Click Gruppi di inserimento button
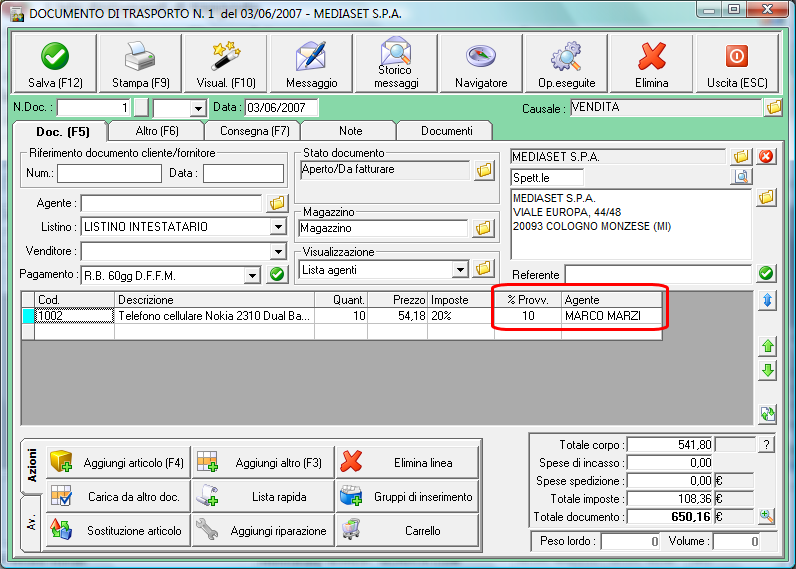Screen dimensions: 796x569 (408, 496)
